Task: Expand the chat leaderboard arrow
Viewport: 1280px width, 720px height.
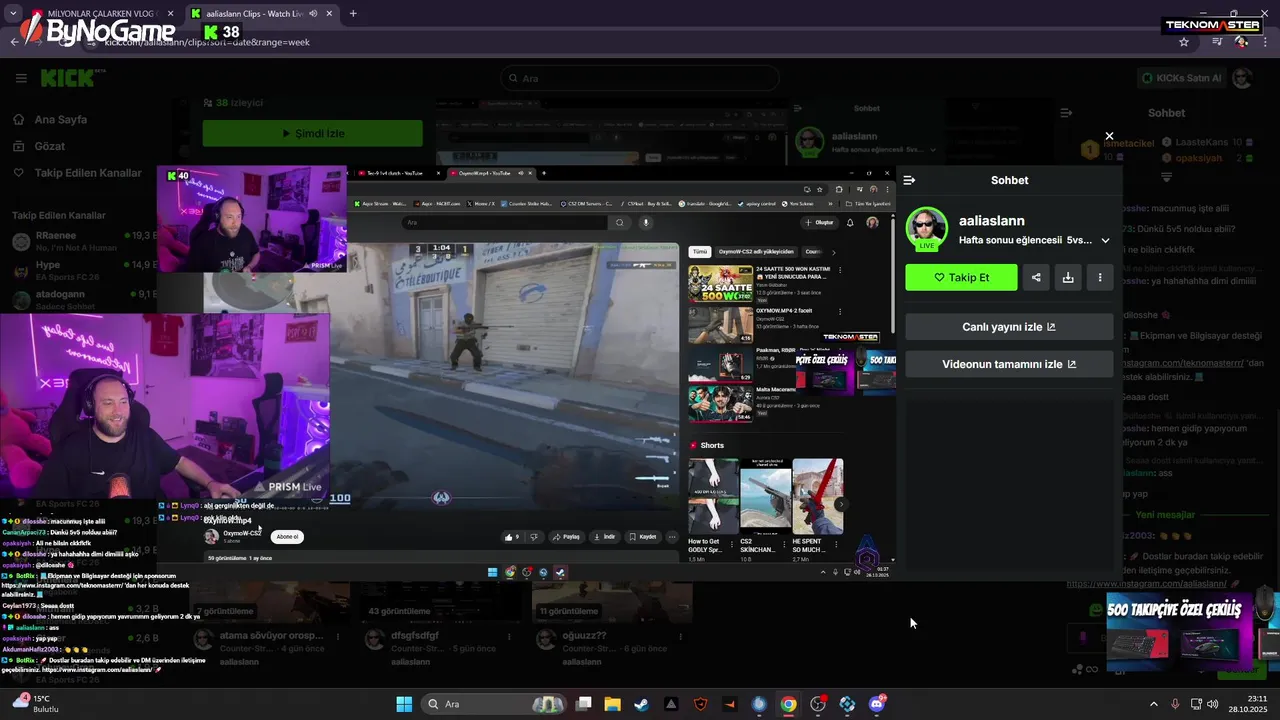Action: pyautogui.click(x=1166, y=176)
